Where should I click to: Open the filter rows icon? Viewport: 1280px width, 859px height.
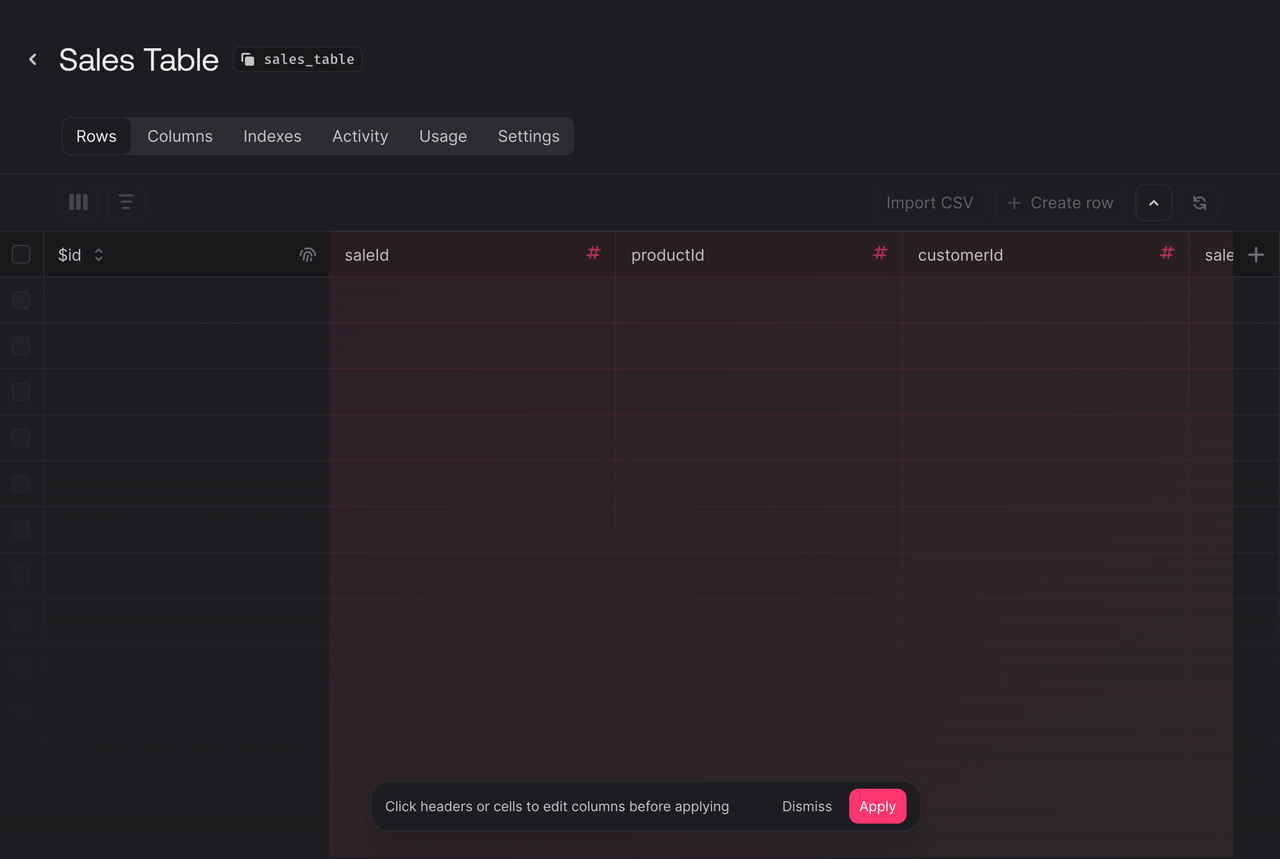click(x=126, y=202)
